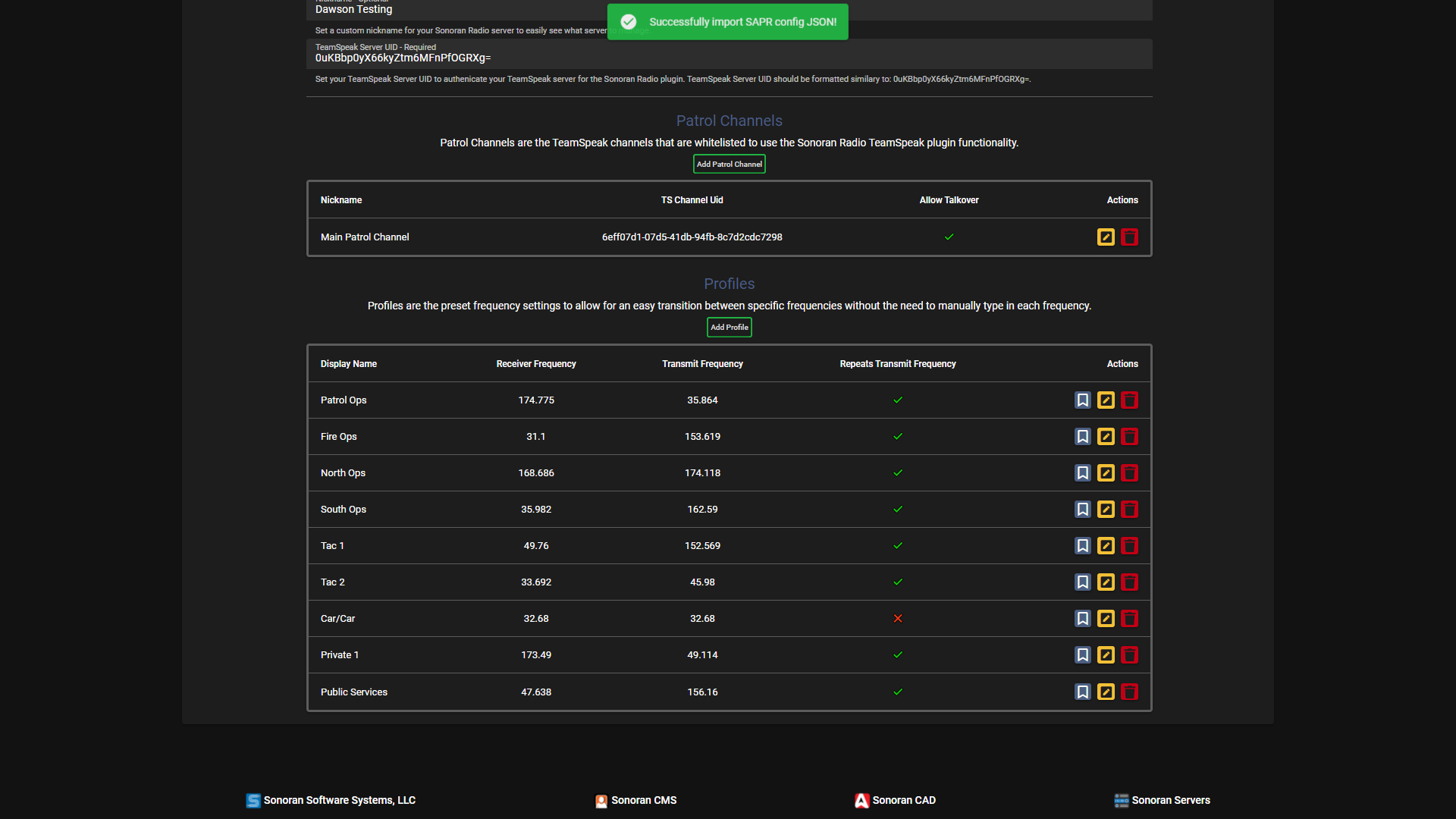Click the TS Channel Uid column header
This screenshot has width=1456, height=819.
pos(692,200)
